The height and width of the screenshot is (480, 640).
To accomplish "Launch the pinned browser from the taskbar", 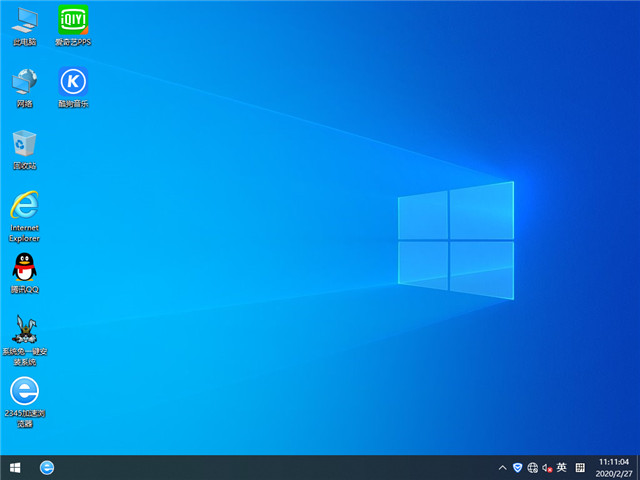I will point(47,467).
